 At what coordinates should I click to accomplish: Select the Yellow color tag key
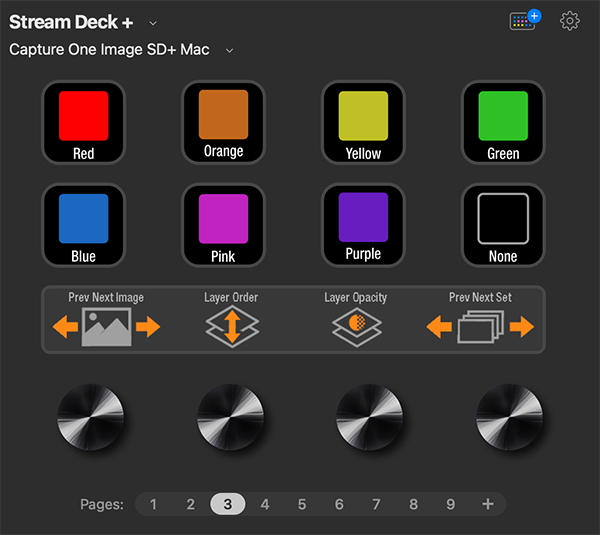click(x=363, y=122)
